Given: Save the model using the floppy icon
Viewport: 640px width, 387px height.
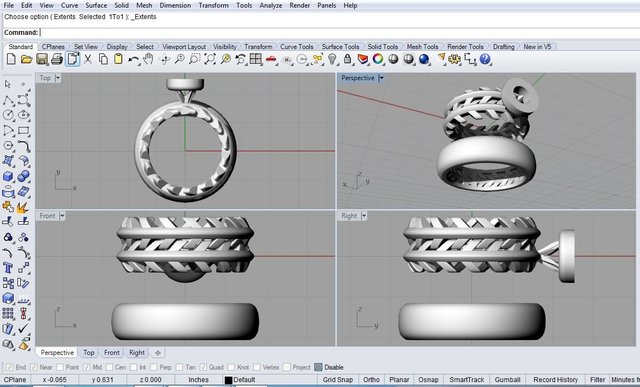Looking at the screenshot, I should tap(42, 60).
